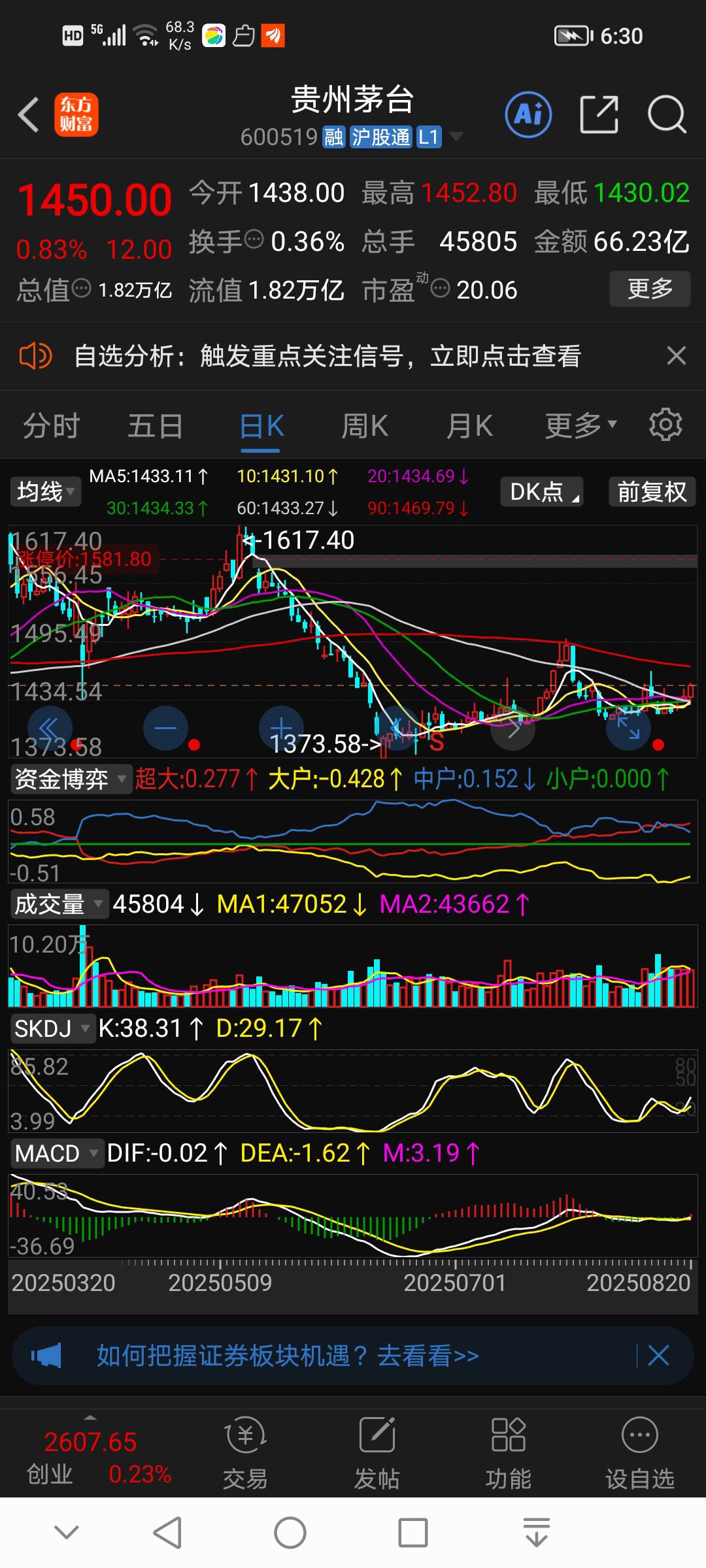
Task: Open the 交易 trade icon
Action: [x=245, y=1454]
